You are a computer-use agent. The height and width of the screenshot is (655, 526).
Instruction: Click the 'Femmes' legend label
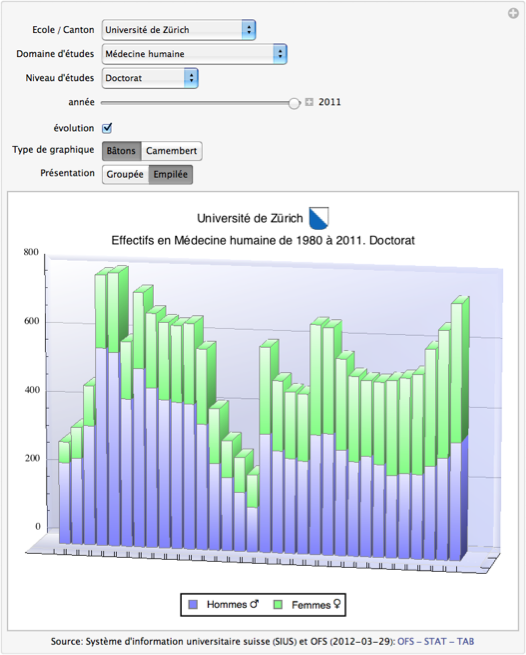click(x=311, y=605)
